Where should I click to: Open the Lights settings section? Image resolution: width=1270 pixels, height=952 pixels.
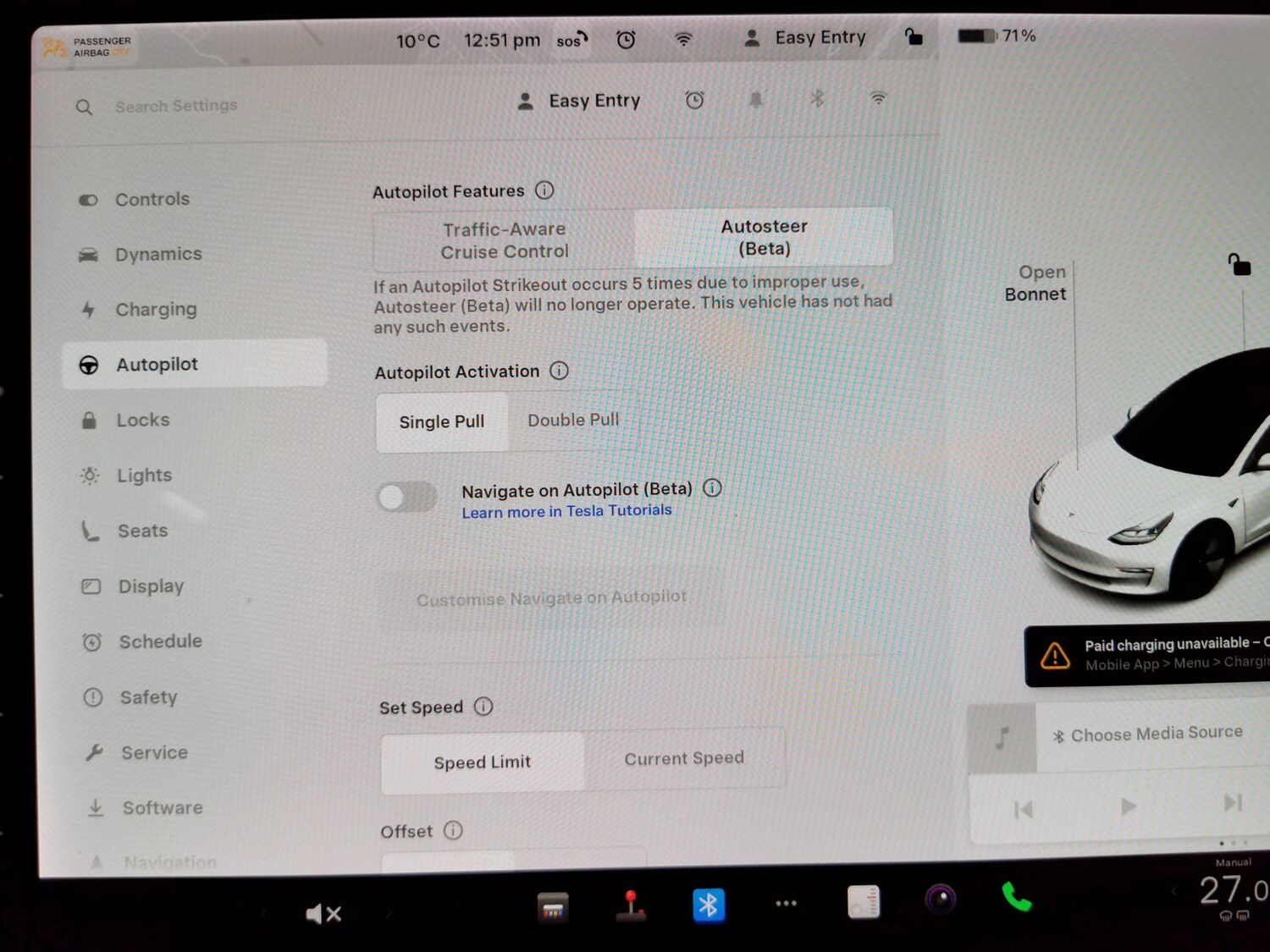point(144,475)
